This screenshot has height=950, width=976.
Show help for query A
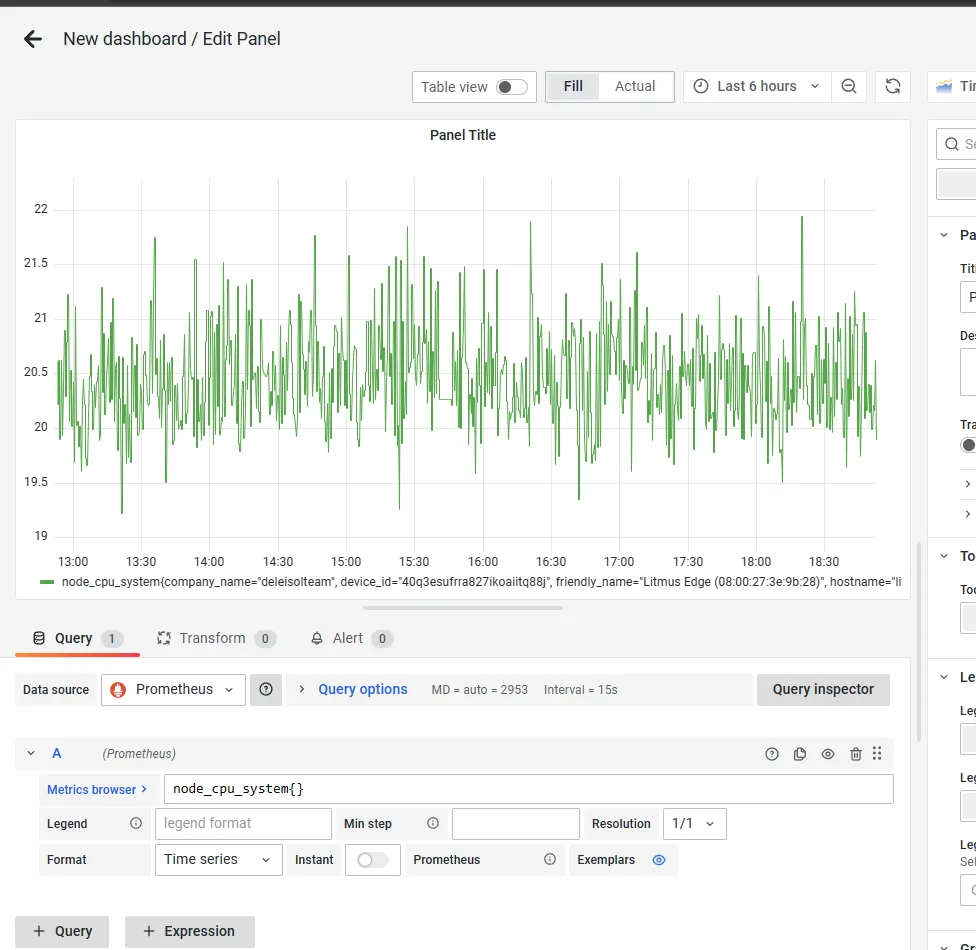point(772,754)
